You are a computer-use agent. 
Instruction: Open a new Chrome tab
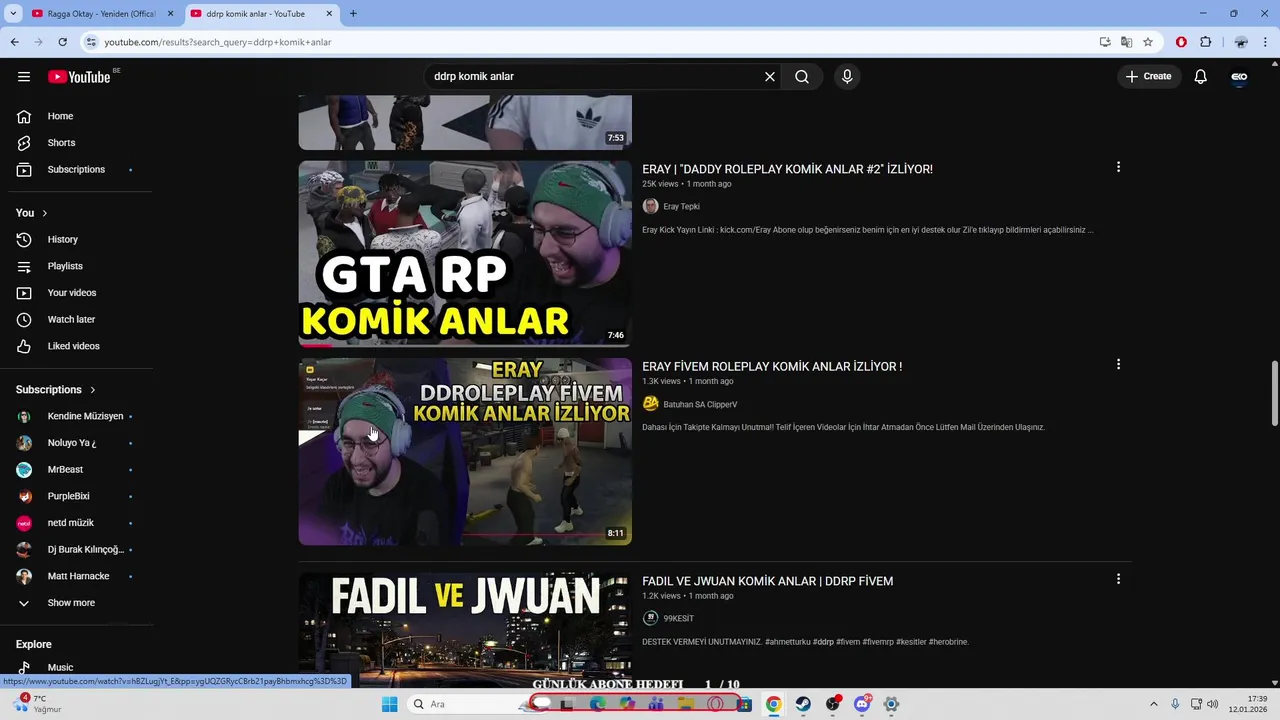click(353, 14)
